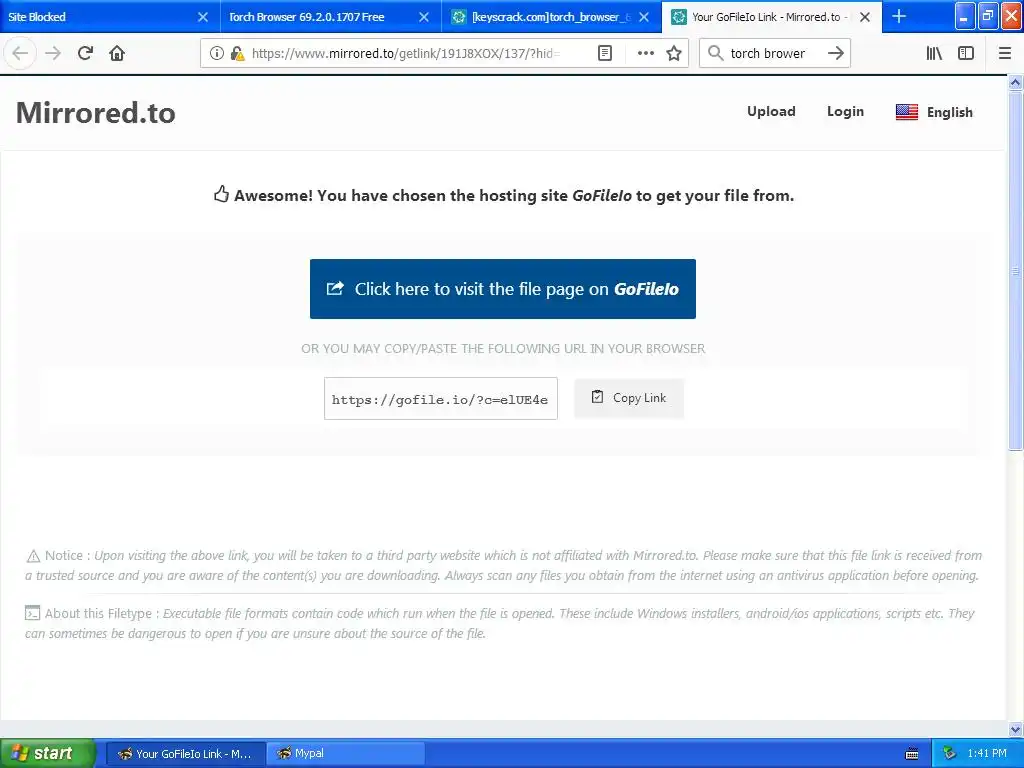
Task: Close the Your GoFileIo Link tab
Action: coord(865,17)
